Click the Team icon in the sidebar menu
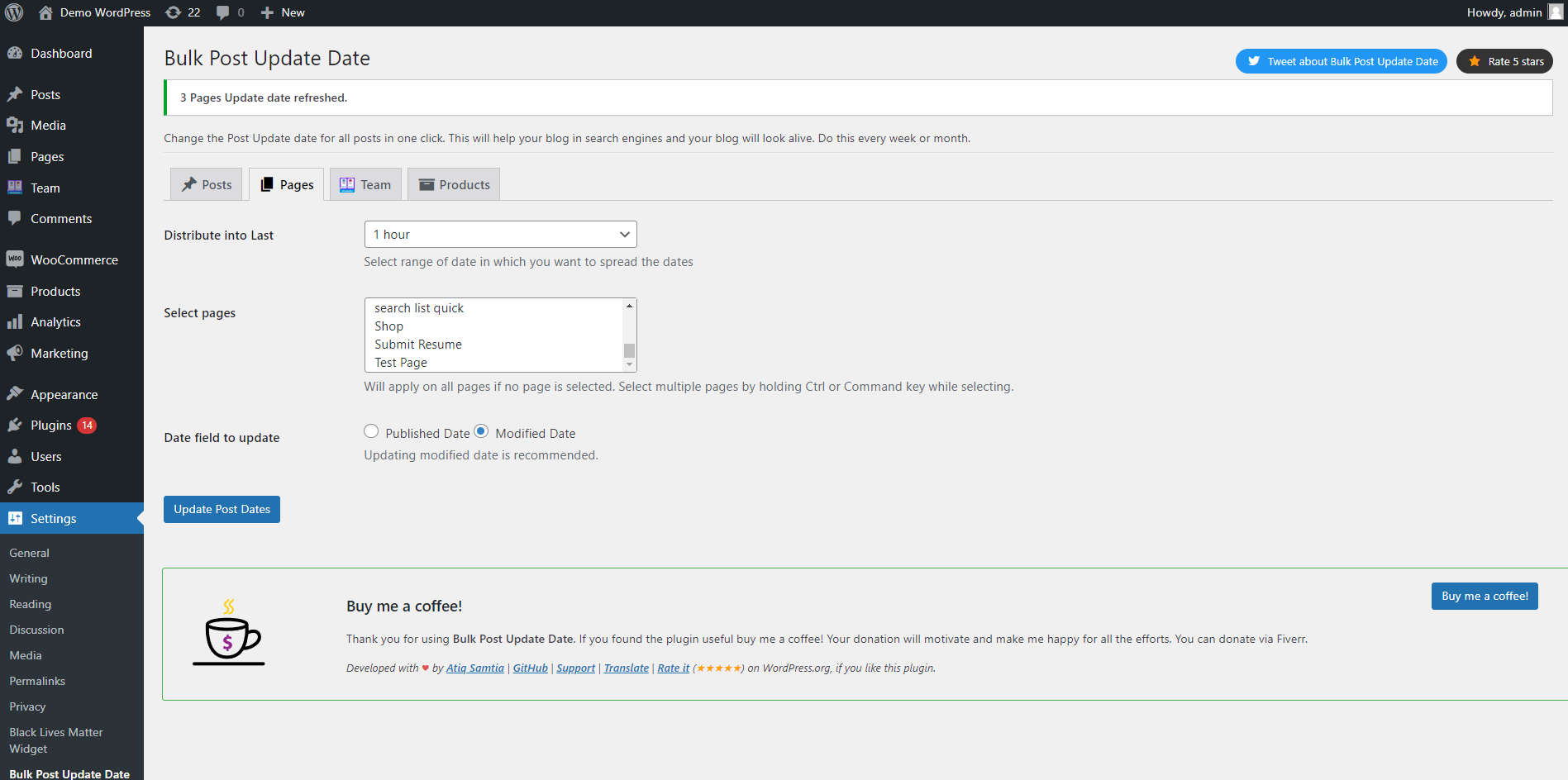Image resolution: width=1568 pixels, height=780 pixels. pos(15,188)
